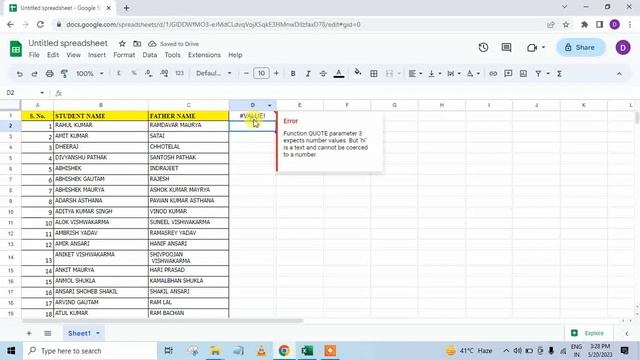Open Chrome in the taskbar
Image resolution: width=640 pixels, height=360 pixels.
(284, 351)
